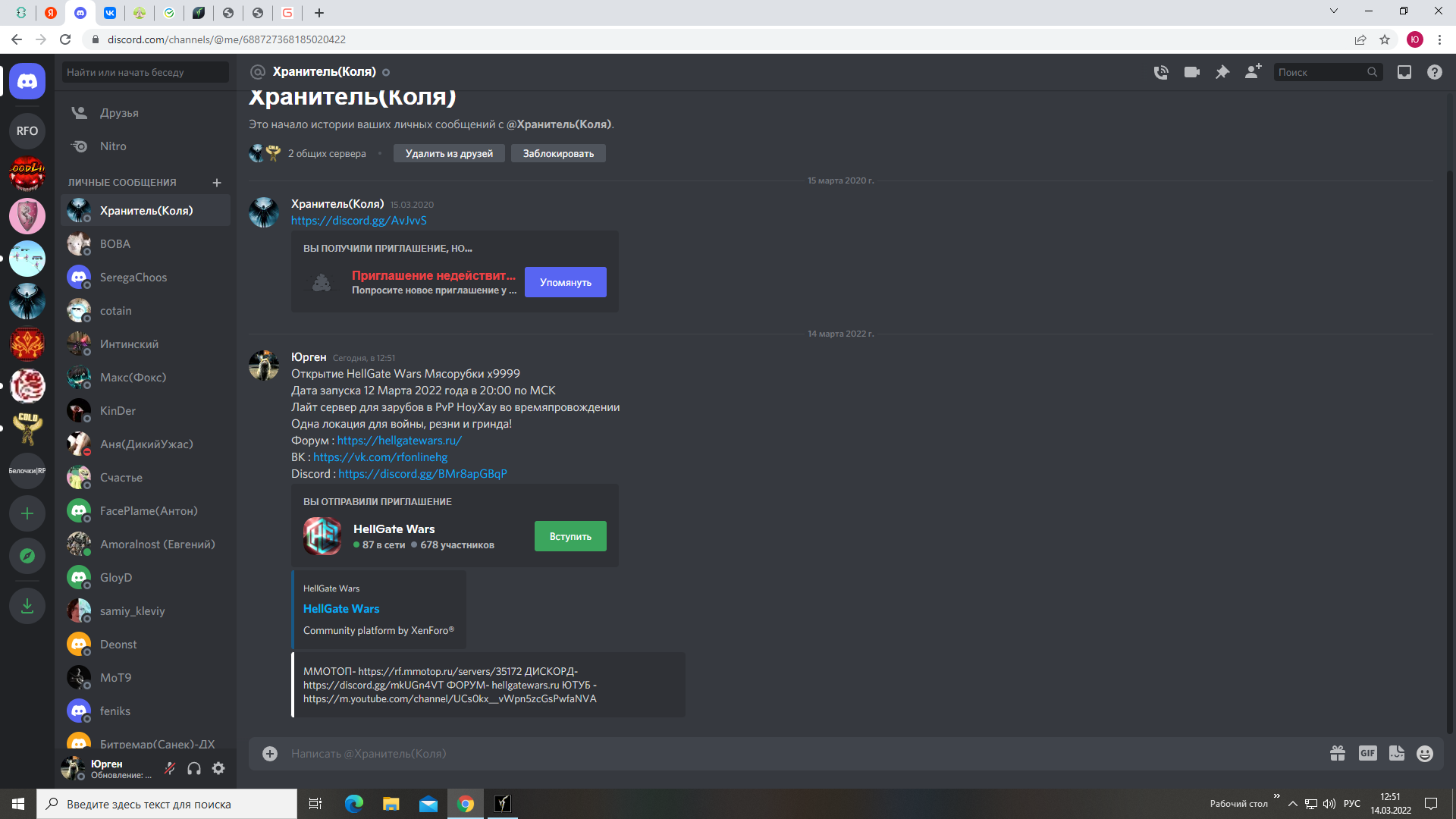Bookmark page with star icon
The height and width of the screenshot is (819, 1456).
[x=1385, y=39]
